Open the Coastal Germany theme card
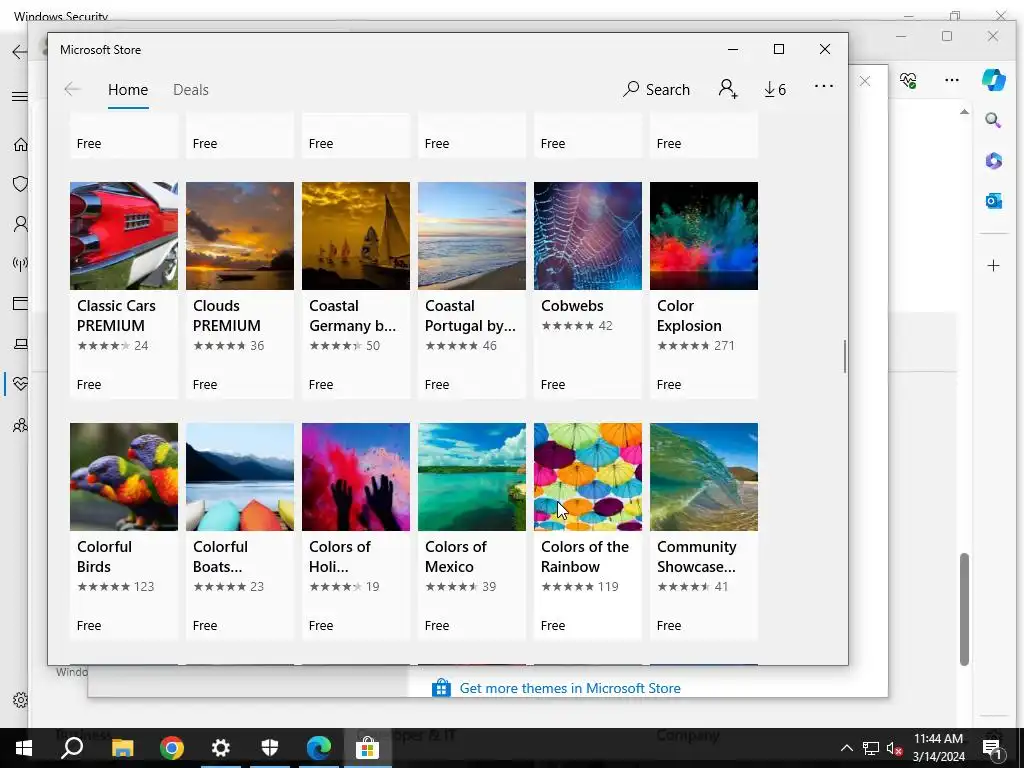 click(x=356, y=290)
